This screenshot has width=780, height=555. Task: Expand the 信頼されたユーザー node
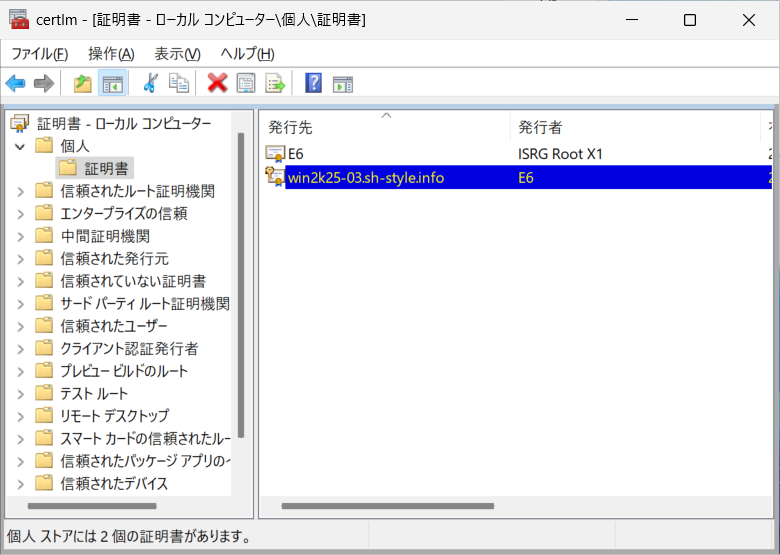pos(20,326)
